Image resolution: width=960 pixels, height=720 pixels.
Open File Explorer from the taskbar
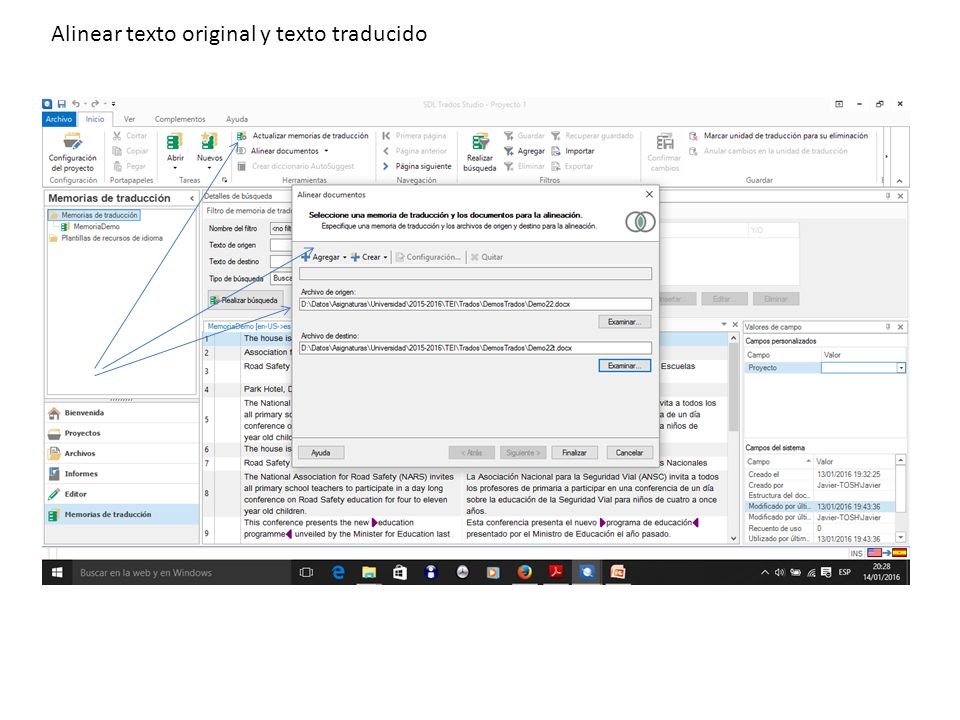tap(369, 573)
